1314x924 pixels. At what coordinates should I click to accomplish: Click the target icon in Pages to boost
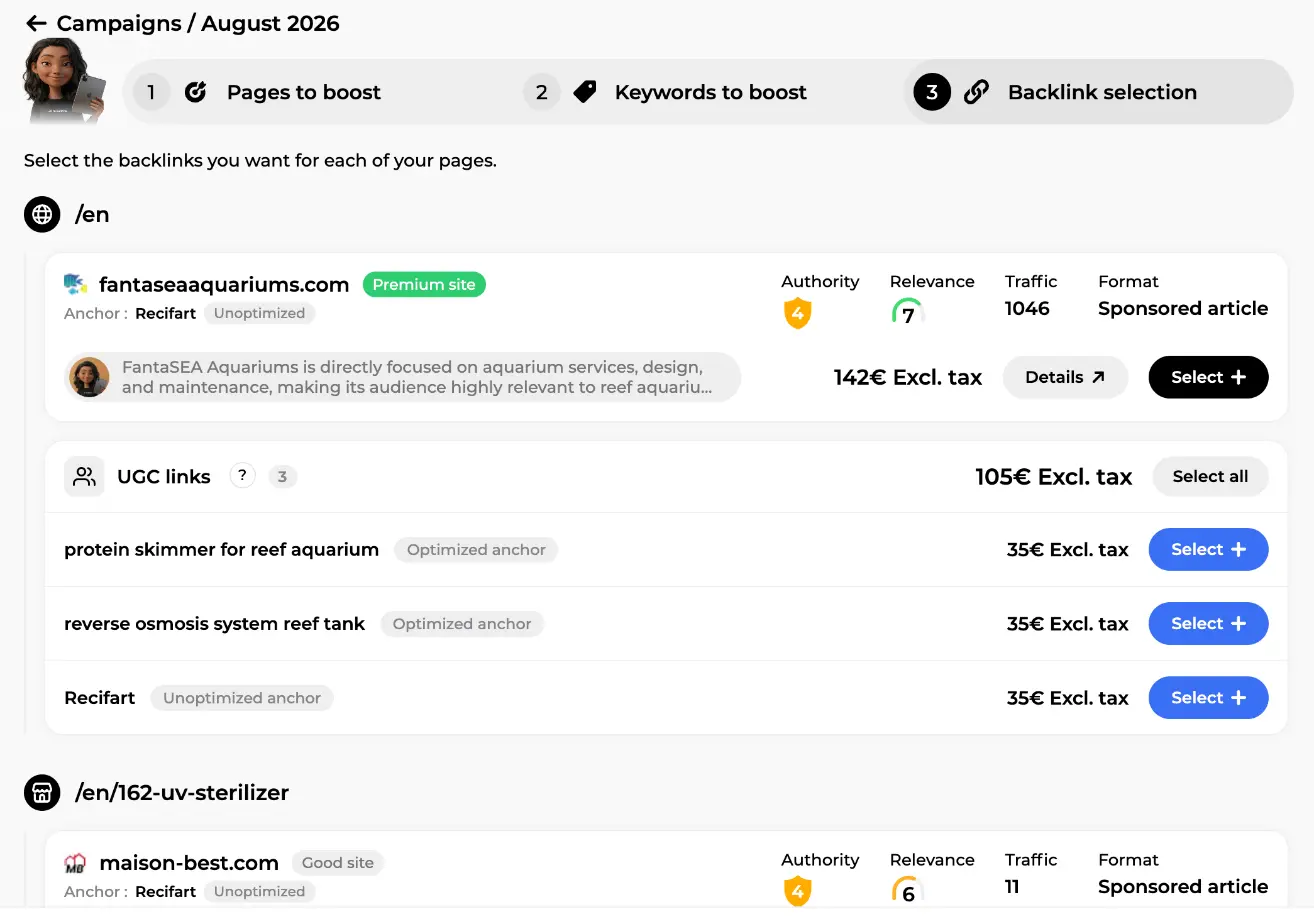pyautogui.click(x=196, y=92)
